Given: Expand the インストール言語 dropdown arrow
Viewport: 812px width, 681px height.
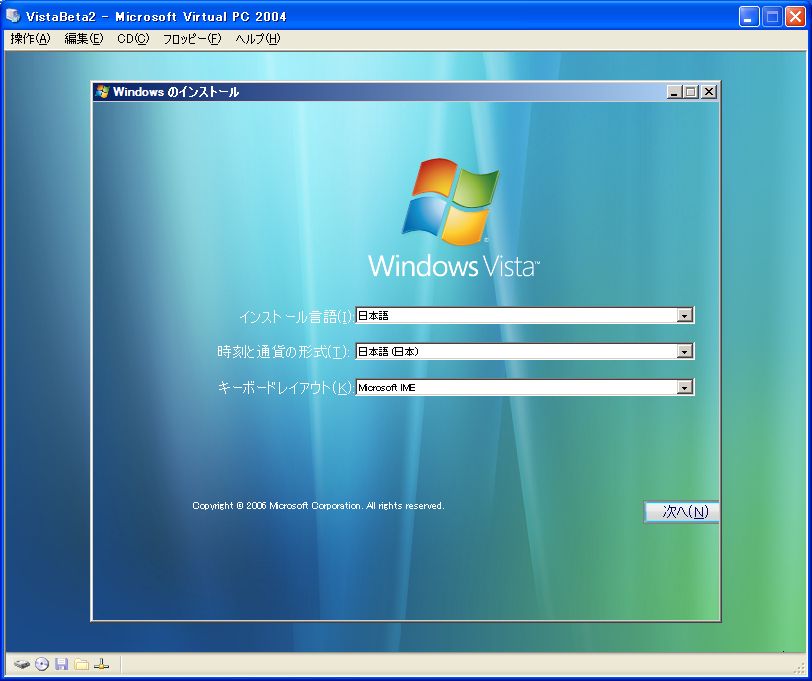Looking at the screenshot, I should [685, 315].
